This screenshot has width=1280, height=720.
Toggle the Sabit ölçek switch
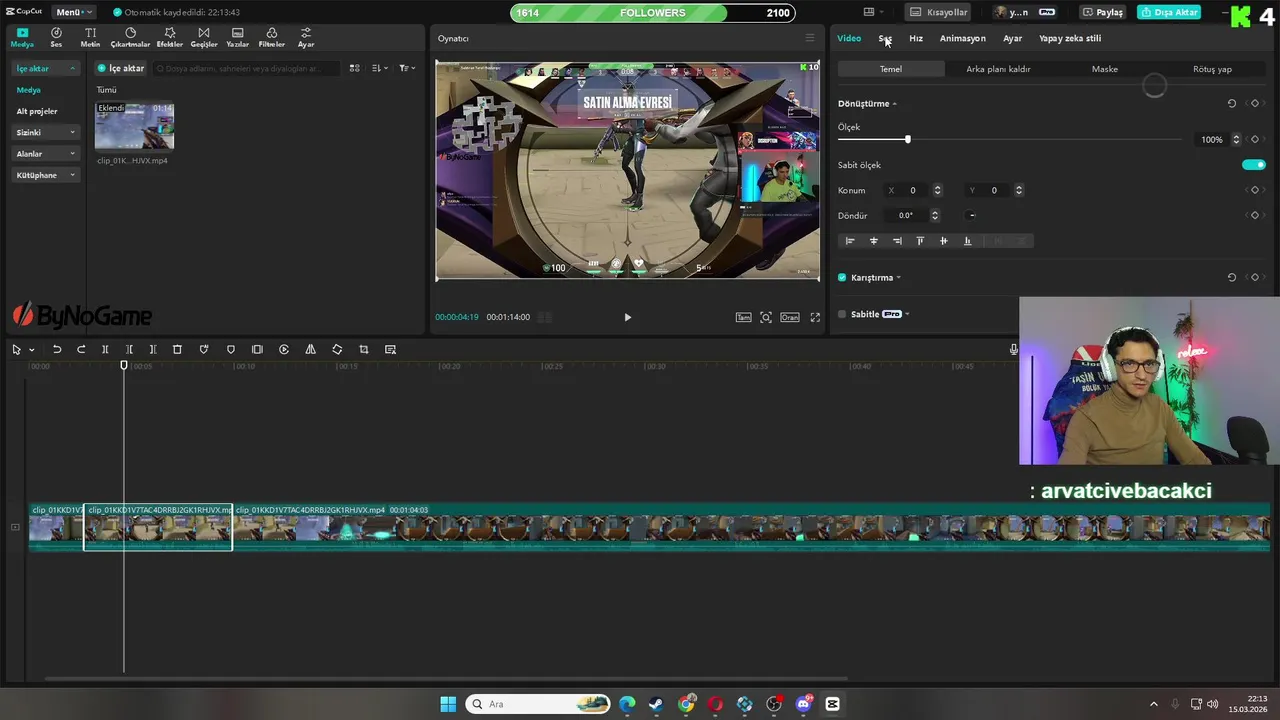[x=1253, y=165]
